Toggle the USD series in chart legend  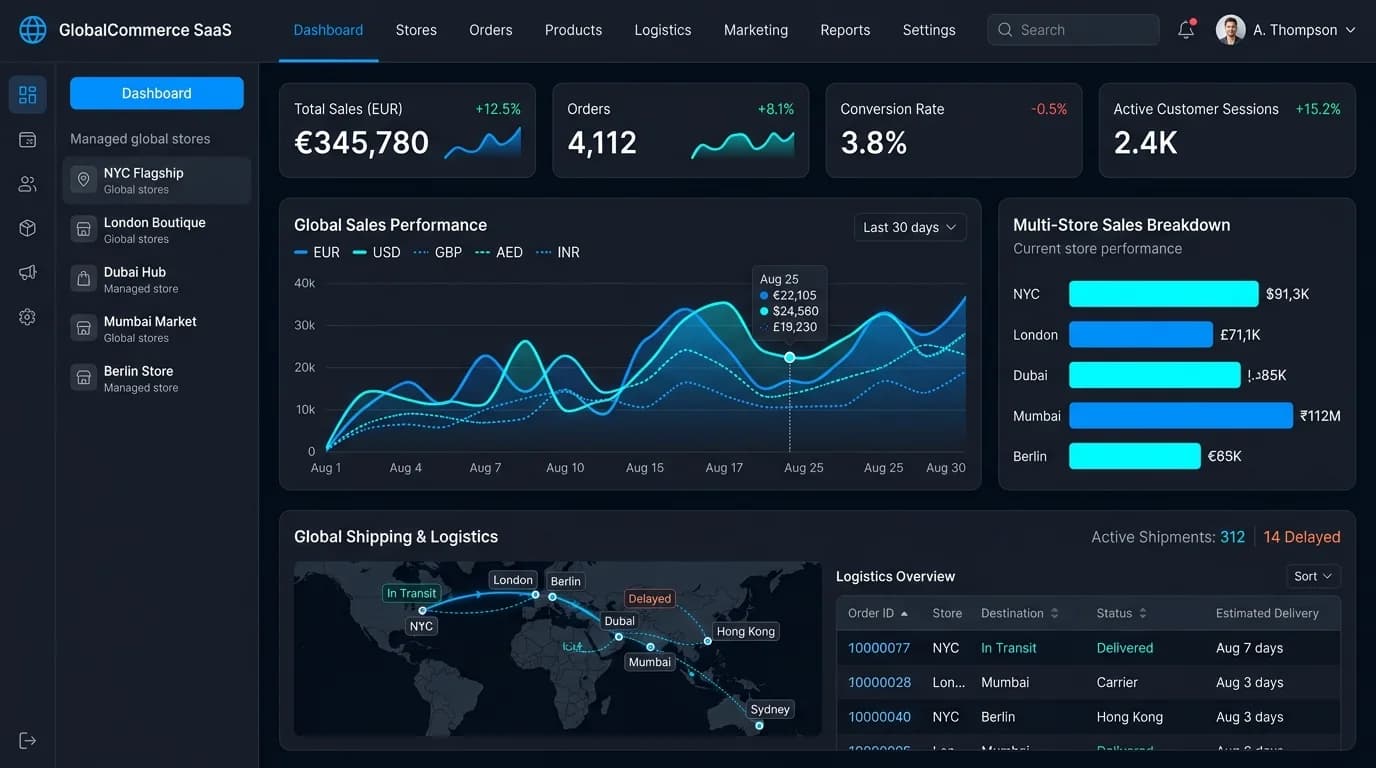coord(377,253)
